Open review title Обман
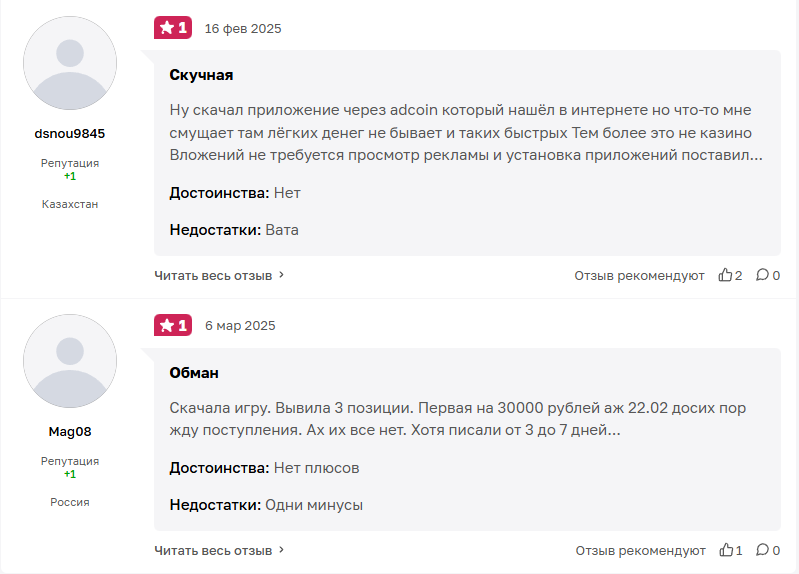The image size is (799, 574). pyautogui.click(x=194, y=372)
